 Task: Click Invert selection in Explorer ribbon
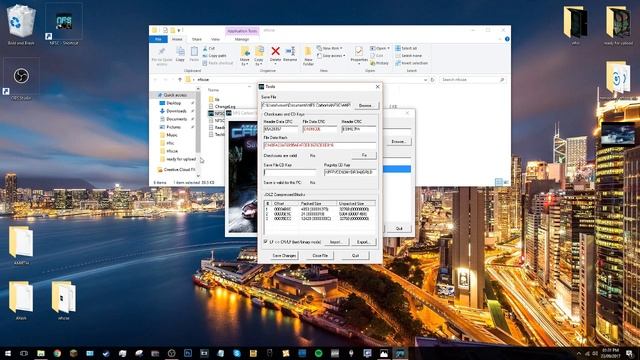click(411, 63)
